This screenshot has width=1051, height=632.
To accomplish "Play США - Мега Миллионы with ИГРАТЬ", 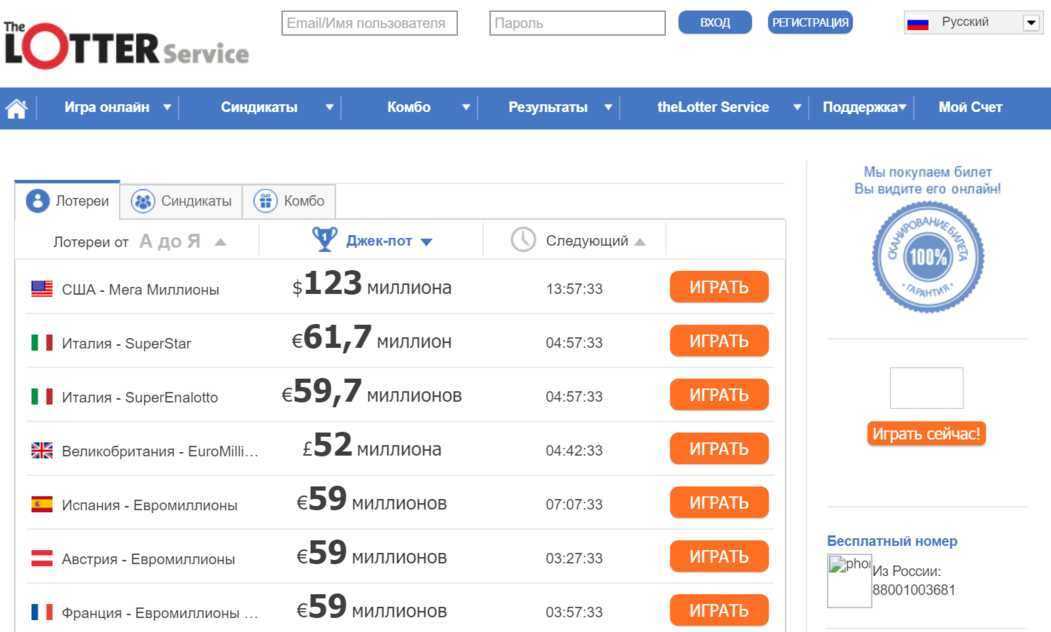I will click(719, 287).
